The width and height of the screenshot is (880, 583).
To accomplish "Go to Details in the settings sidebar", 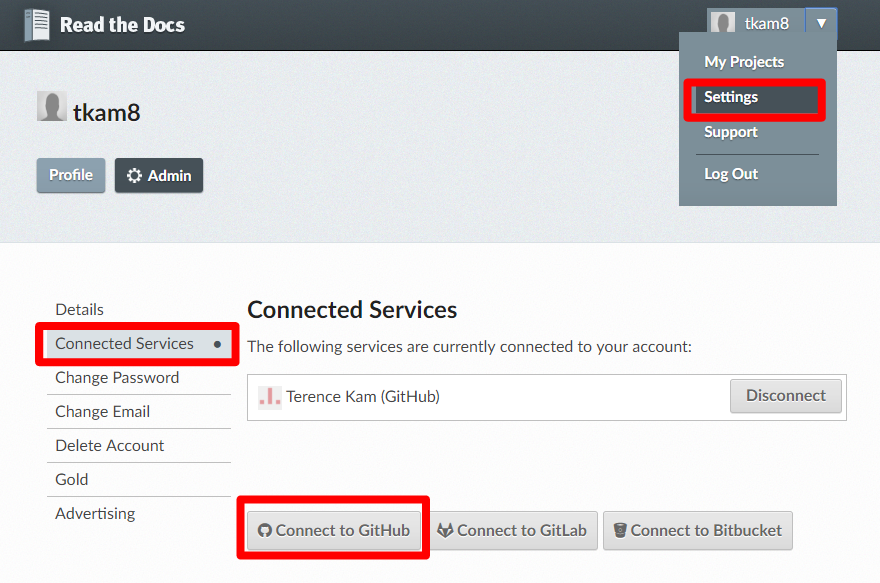I will 79,310.
